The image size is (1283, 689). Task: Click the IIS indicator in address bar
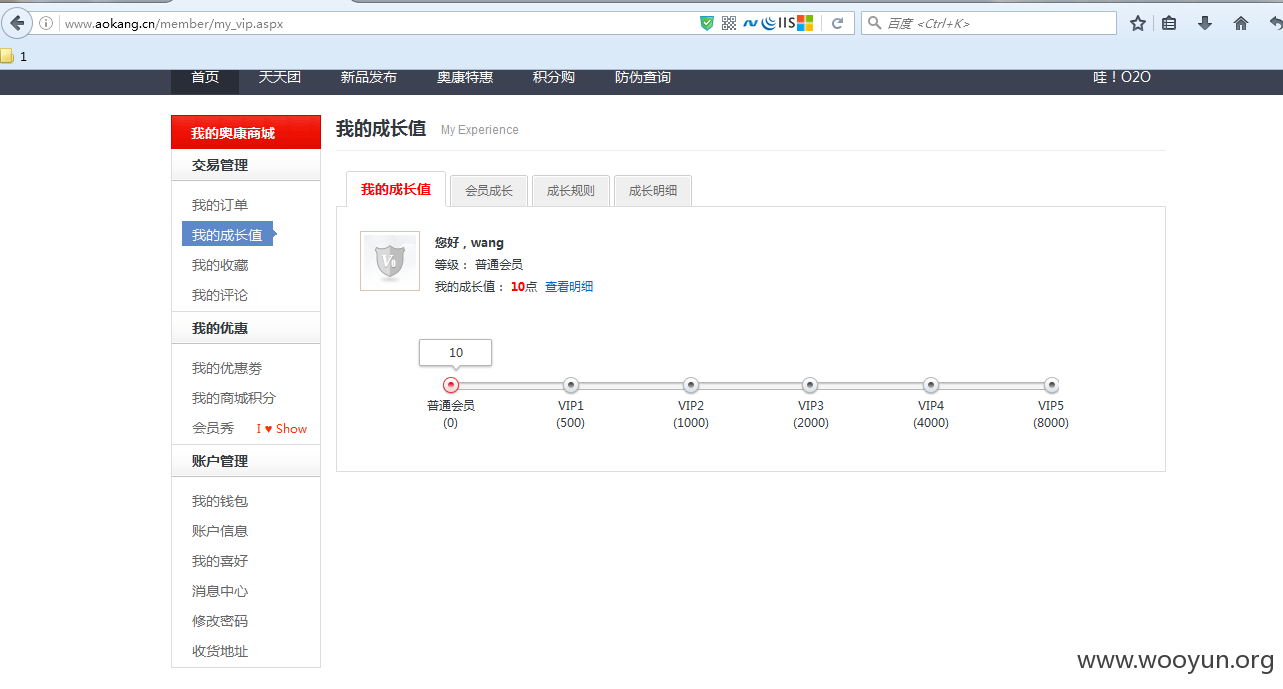click(786, 23)
